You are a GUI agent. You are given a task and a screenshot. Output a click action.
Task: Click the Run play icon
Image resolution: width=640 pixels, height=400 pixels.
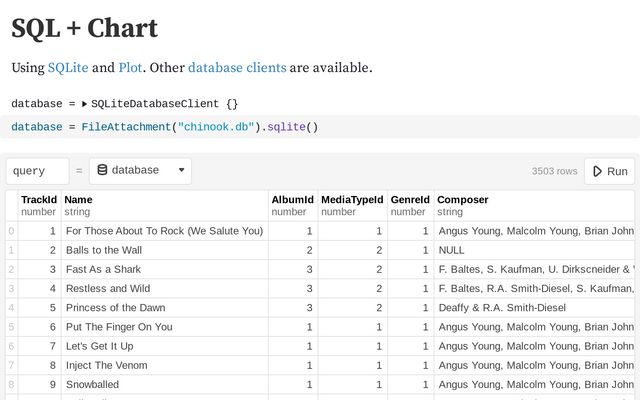(x=598, y=171)
